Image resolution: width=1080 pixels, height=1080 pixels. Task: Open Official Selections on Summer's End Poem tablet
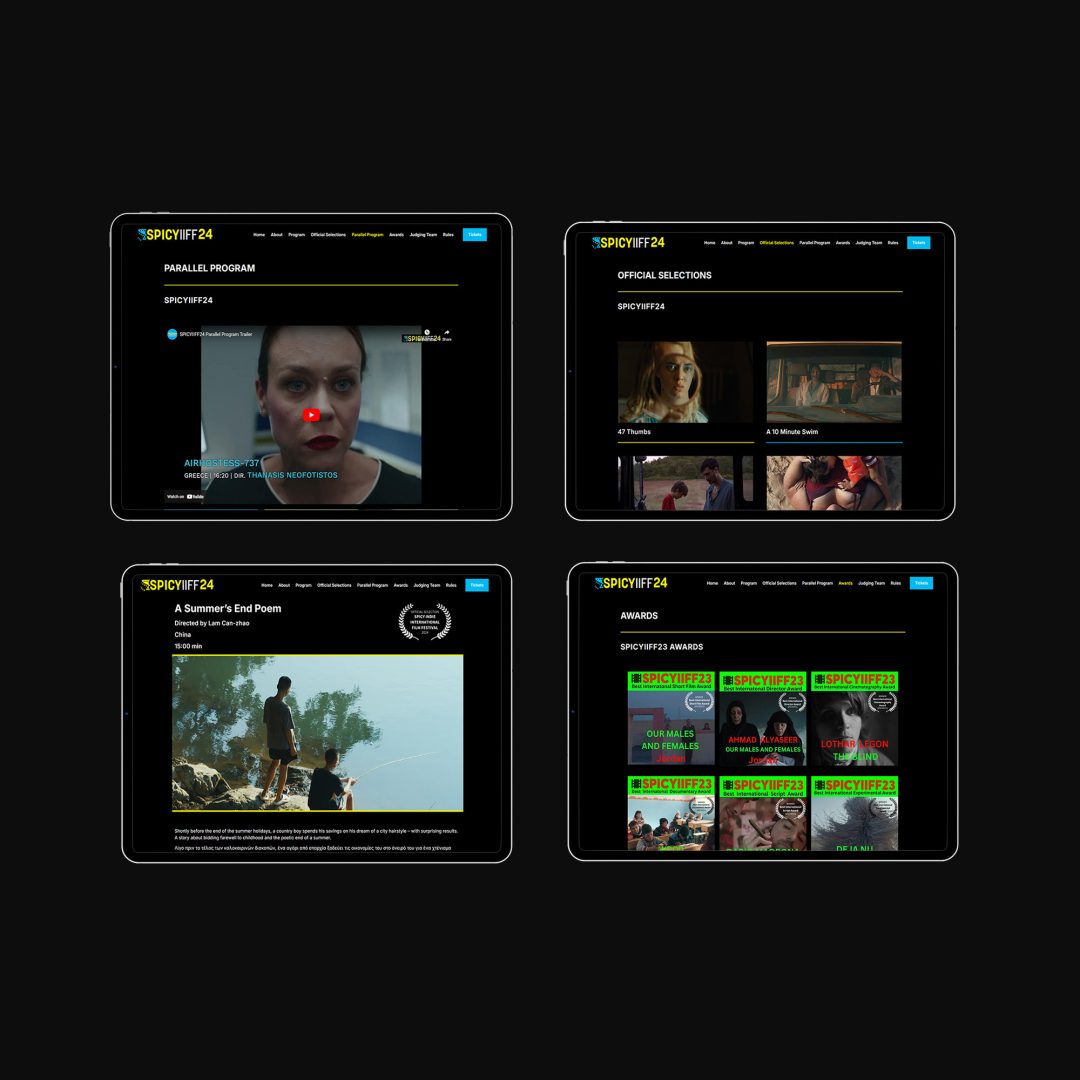pos(334,585)
